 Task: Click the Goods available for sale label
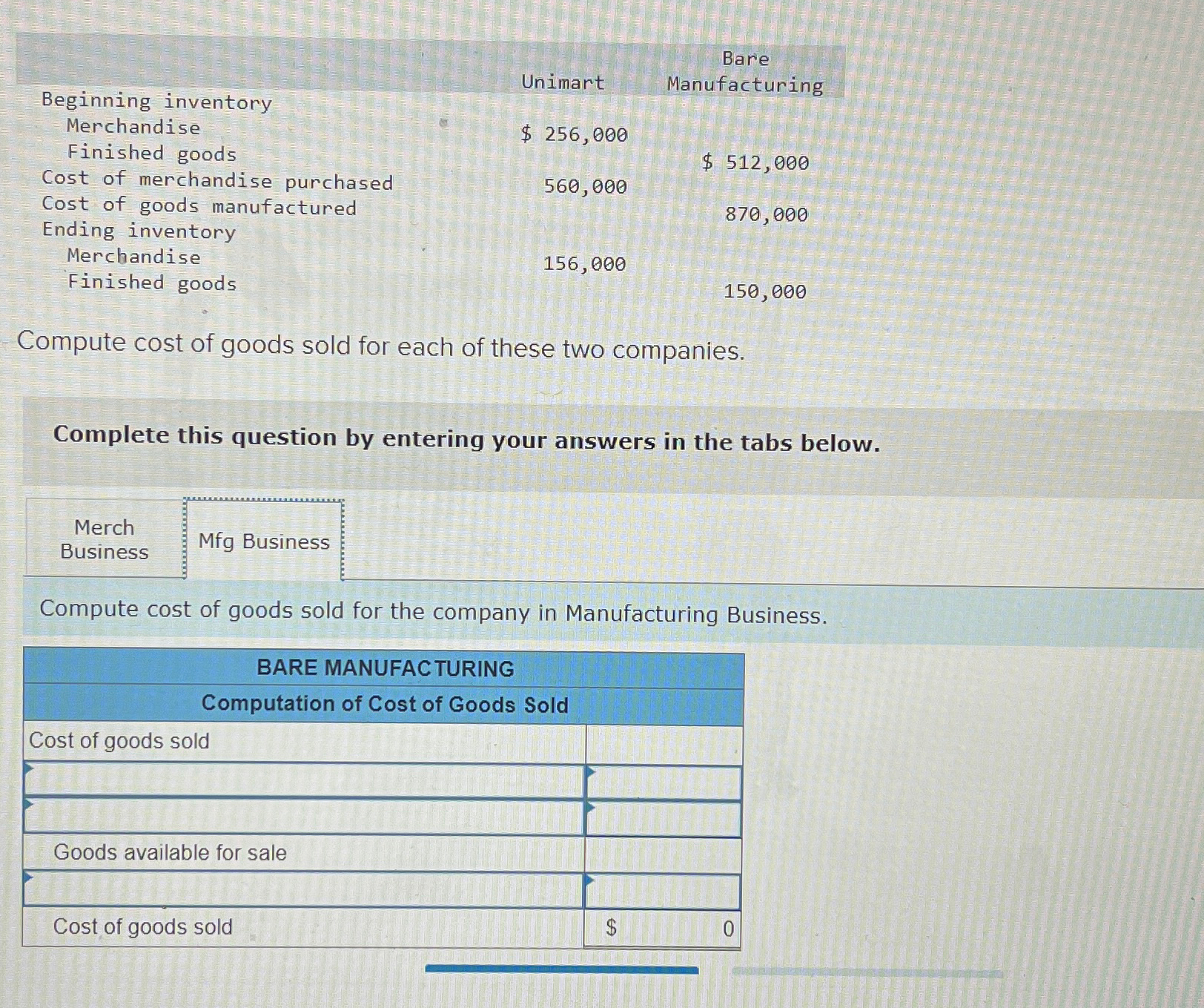click(x=170, y=853)
